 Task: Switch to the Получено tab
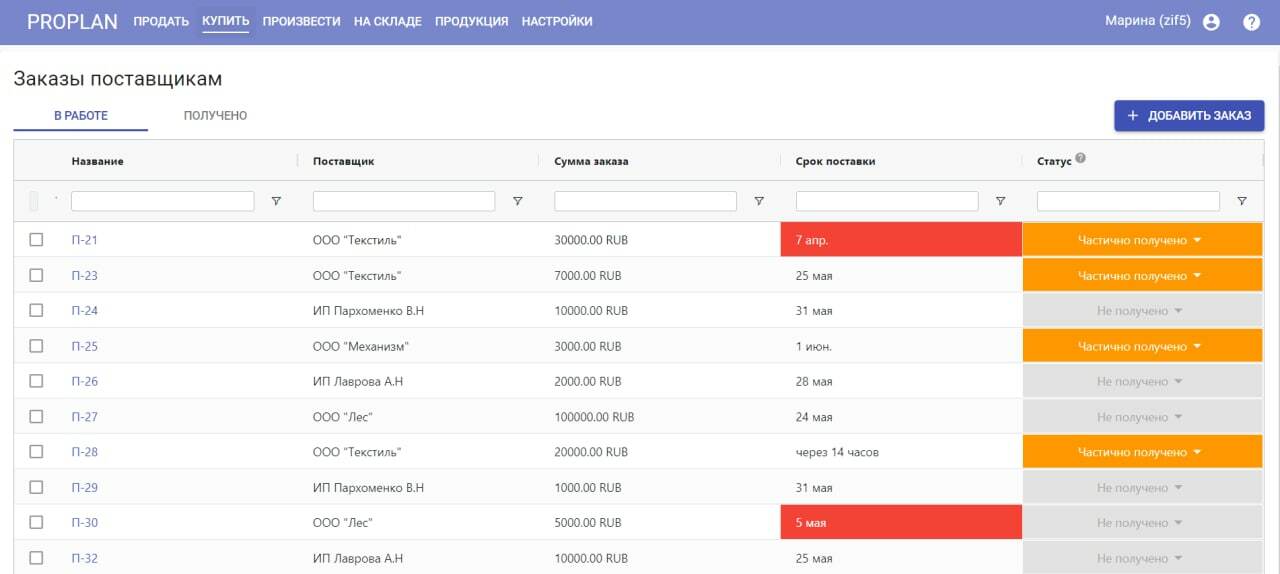(x=215, y=116)
